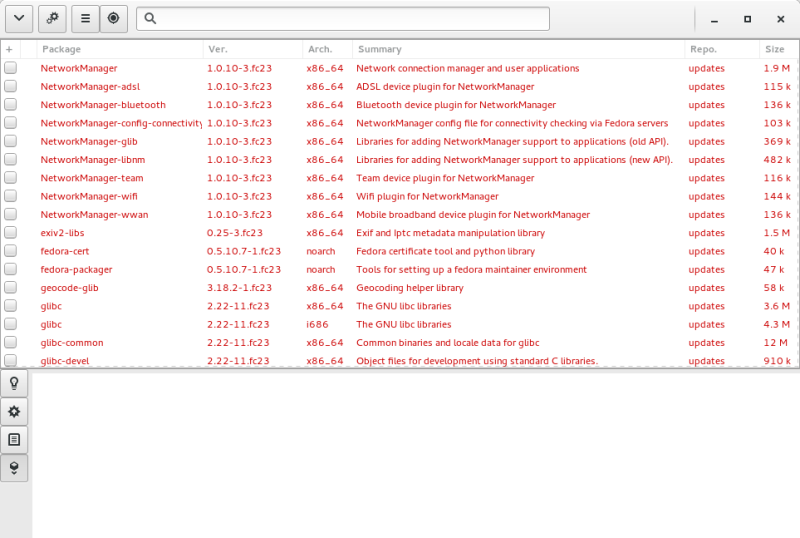Tick the checkbox for fedora-packager
The image size is (800, 538).
(10, 269)
